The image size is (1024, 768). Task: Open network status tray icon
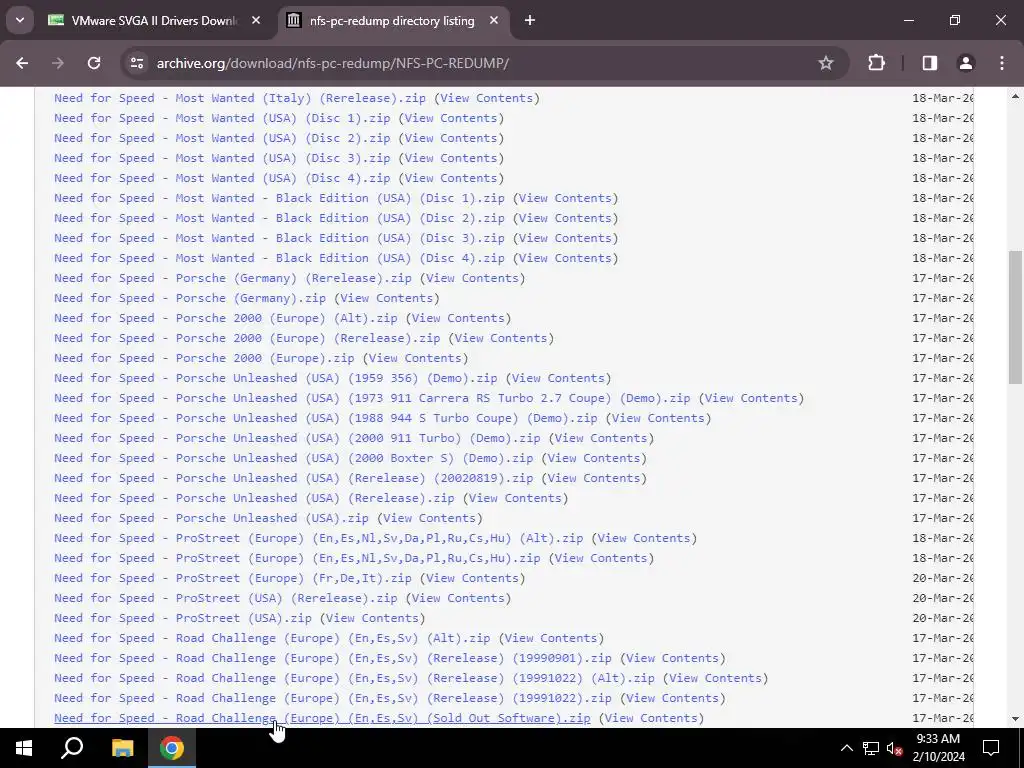pyautogui.click(x=871, y=748)
